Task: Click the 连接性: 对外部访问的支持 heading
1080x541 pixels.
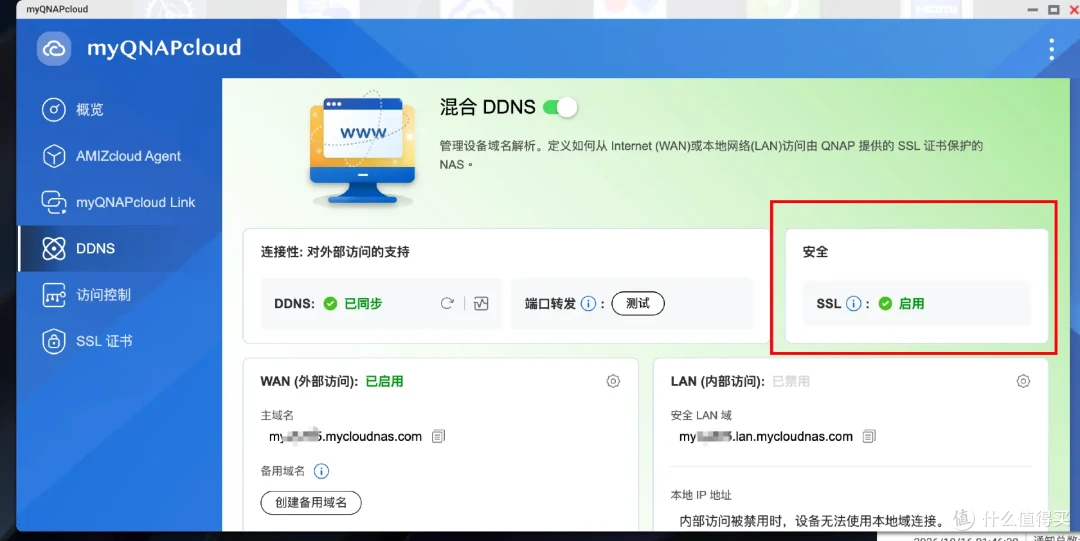Action: (x=335, y=252)
